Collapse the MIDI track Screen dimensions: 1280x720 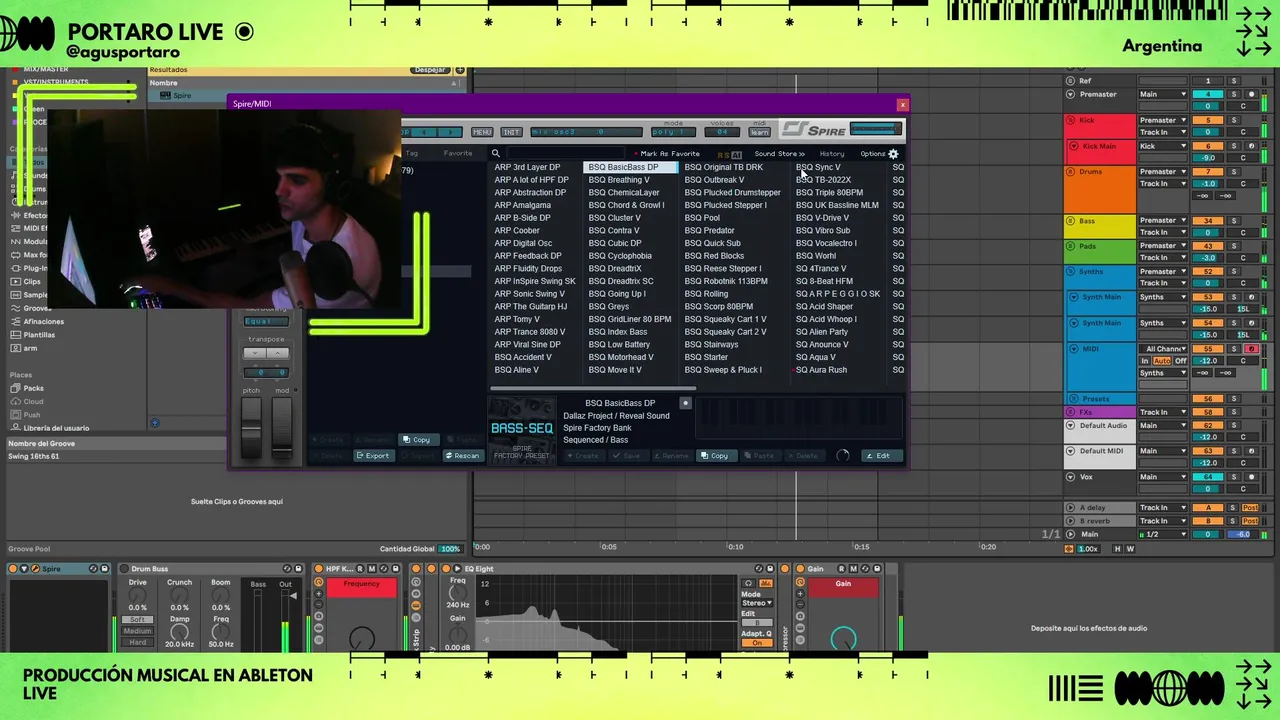[1073, 349]
